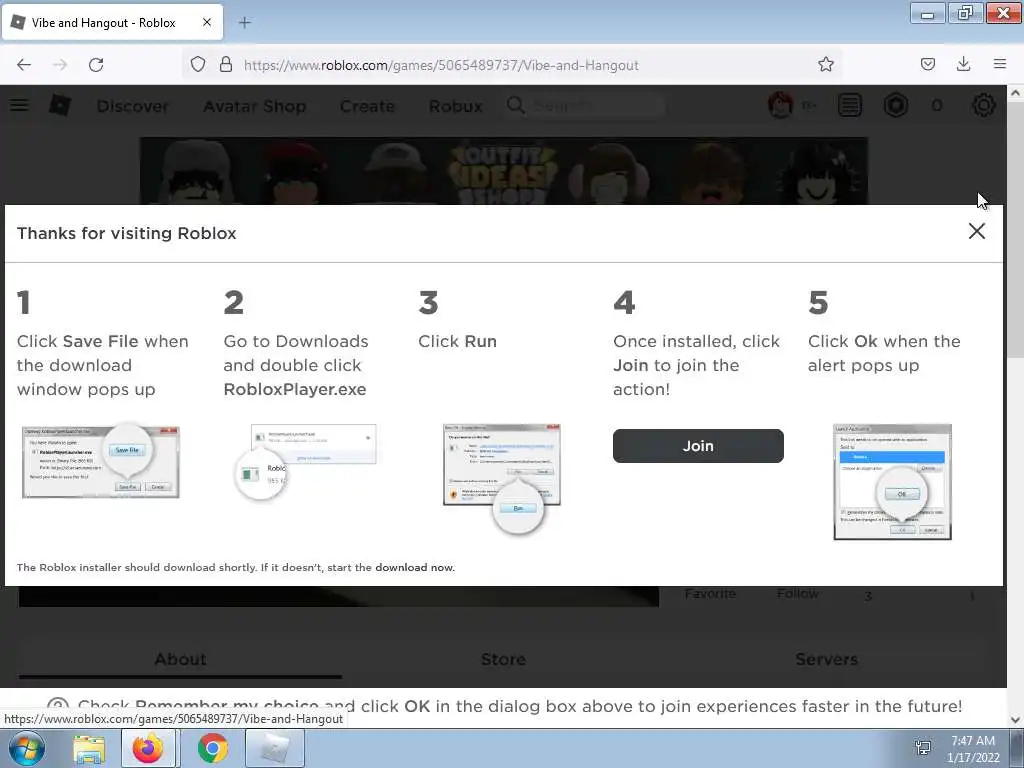Viewport: 1024px width, 768px height.
Task: Click the network tray icon
Action: (x=923, y=748)
